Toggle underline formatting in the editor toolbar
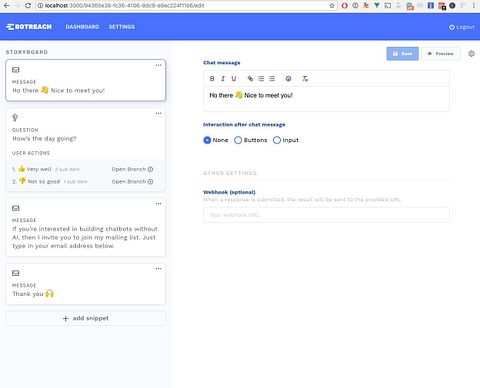Screen dimensions: 480x388 pos(234,79)
